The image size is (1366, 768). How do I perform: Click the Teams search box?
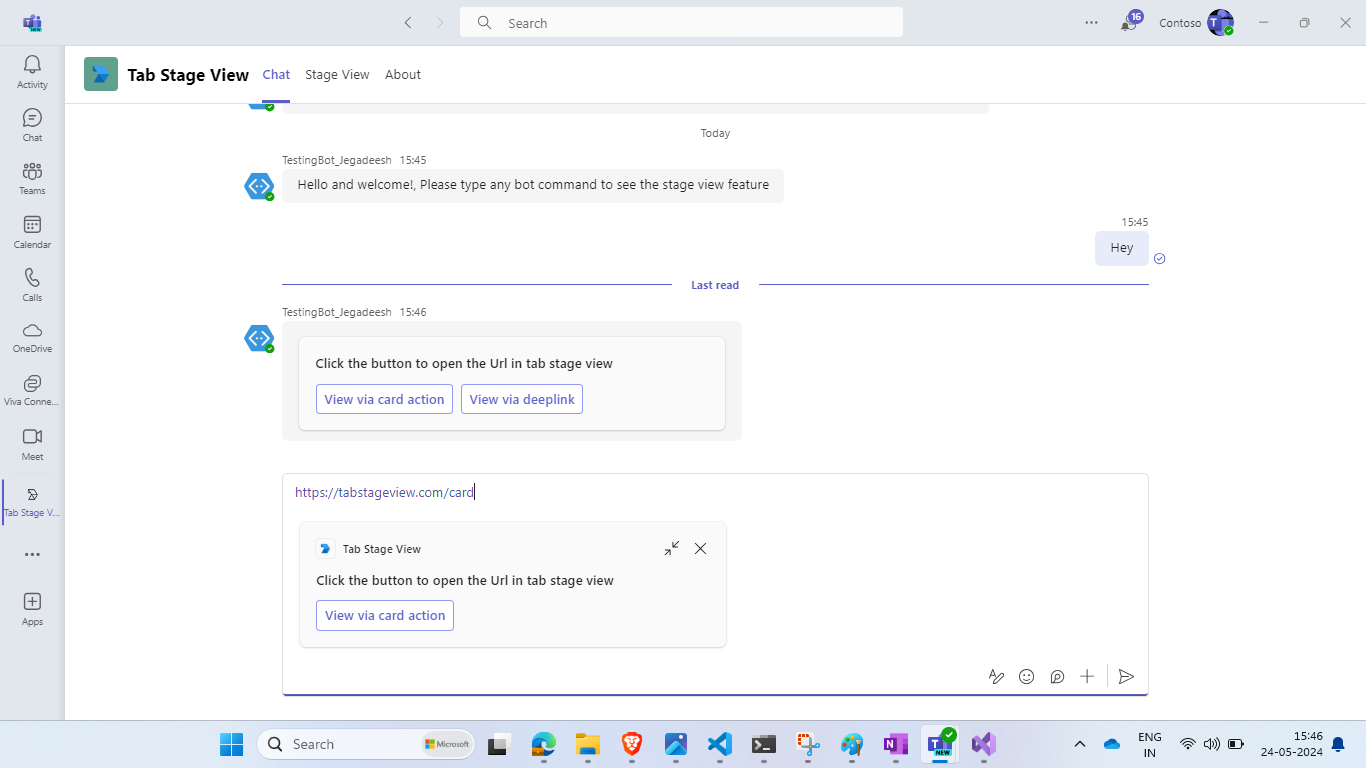pyautogui.click(x=680, y=23)
